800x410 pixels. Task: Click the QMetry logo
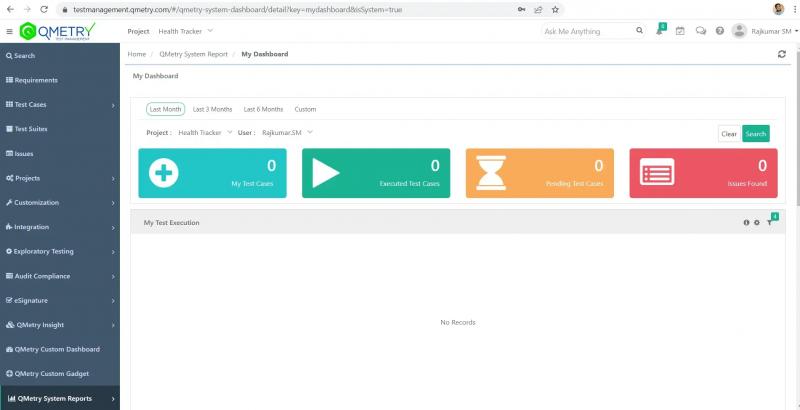tap(57, 31)
